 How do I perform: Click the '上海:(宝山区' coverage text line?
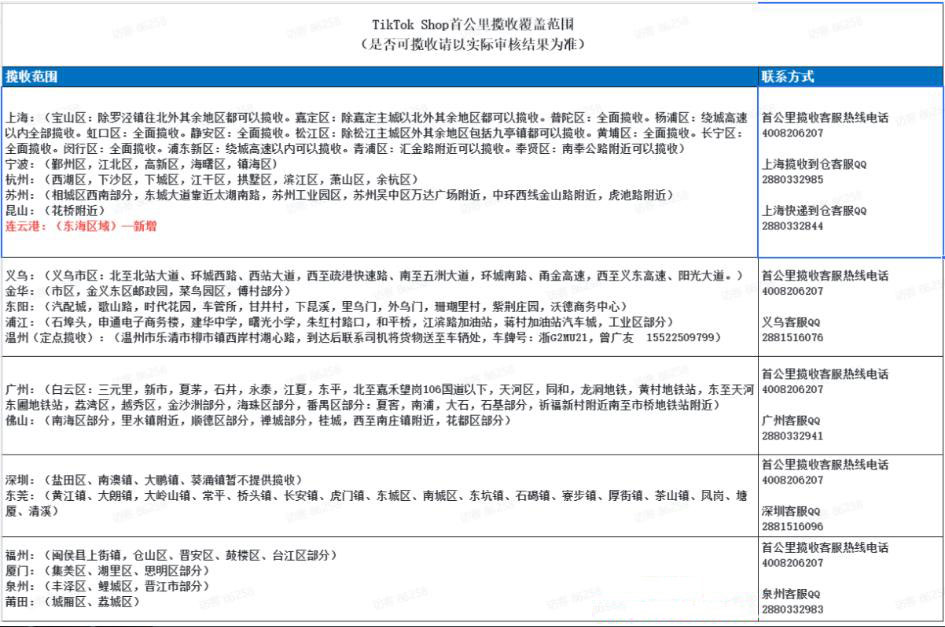click(x=377, y=118)
